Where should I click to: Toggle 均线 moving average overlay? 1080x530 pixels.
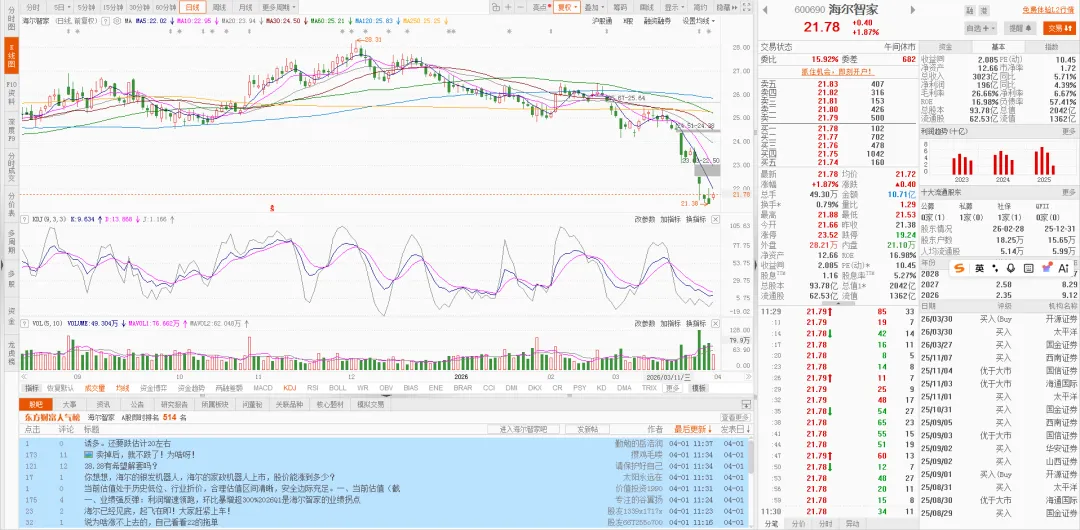[123, 388]
